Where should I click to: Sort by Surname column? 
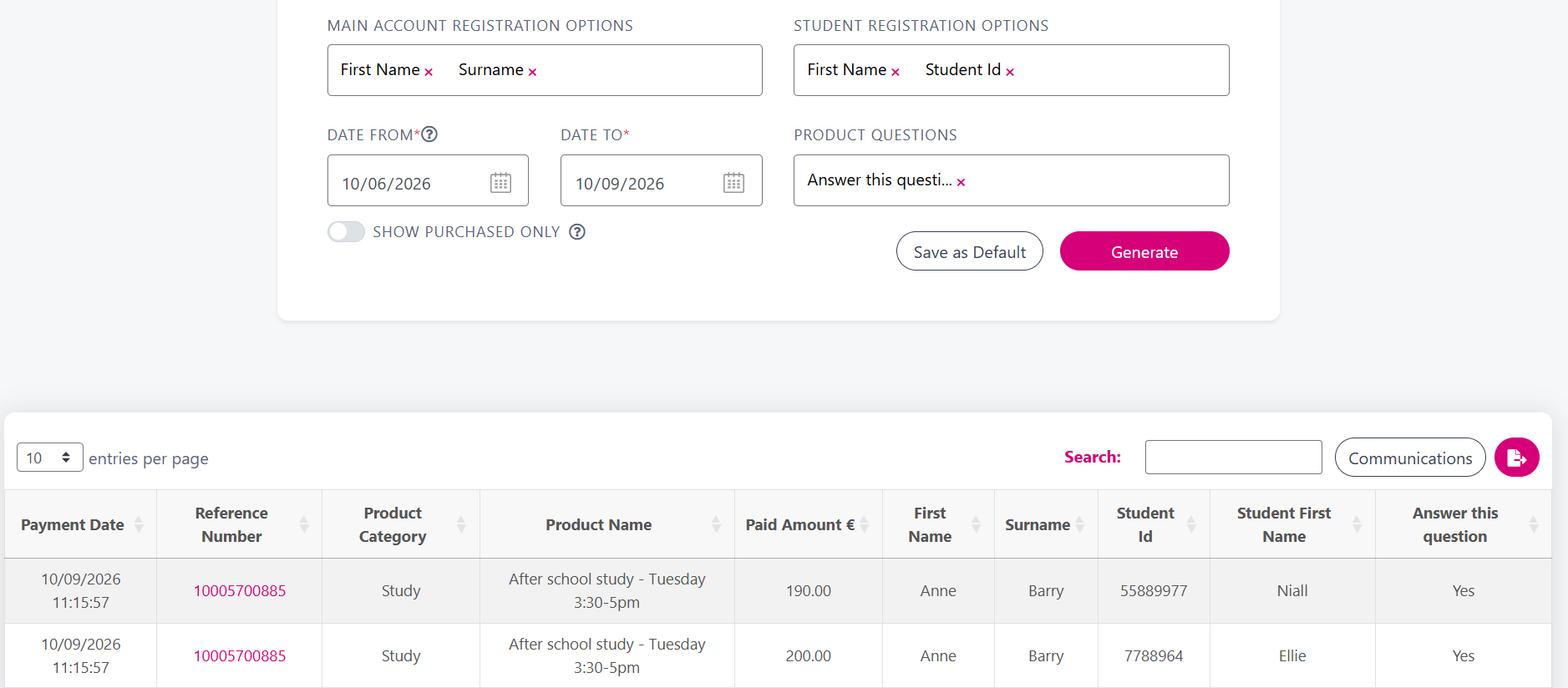1046,524
